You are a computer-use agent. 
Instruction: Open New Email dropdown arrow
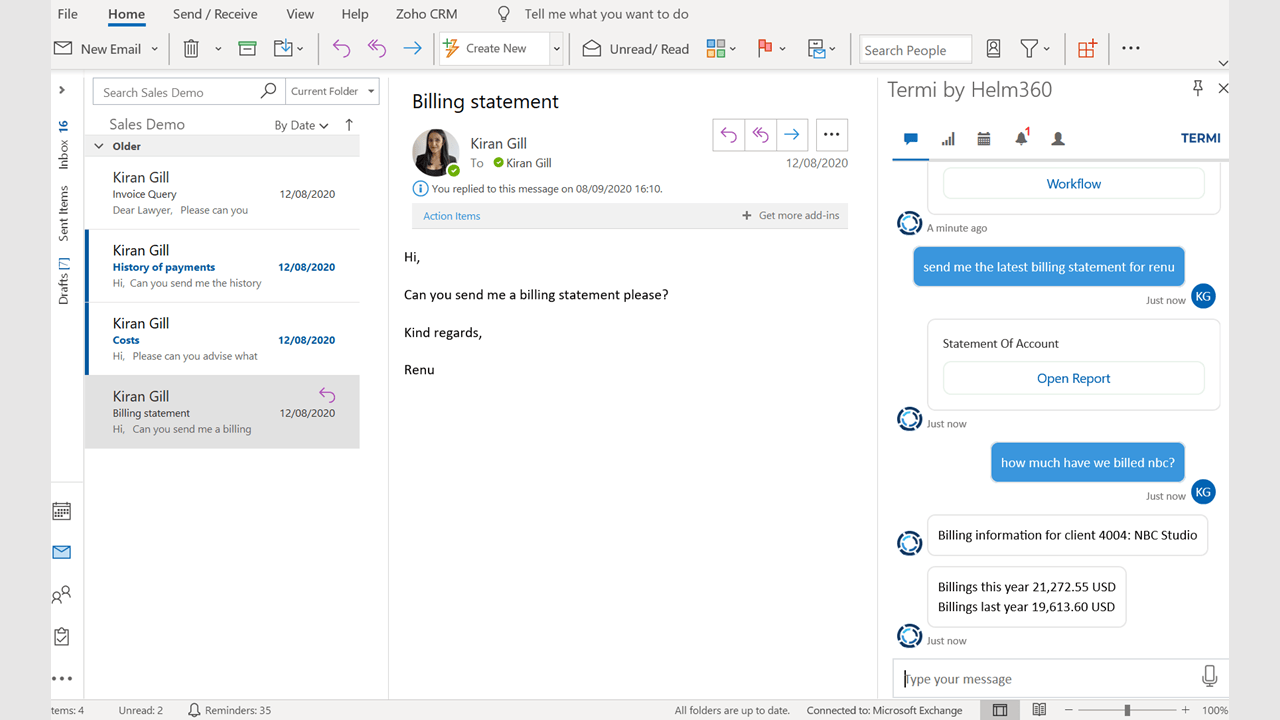click(154, 49)
